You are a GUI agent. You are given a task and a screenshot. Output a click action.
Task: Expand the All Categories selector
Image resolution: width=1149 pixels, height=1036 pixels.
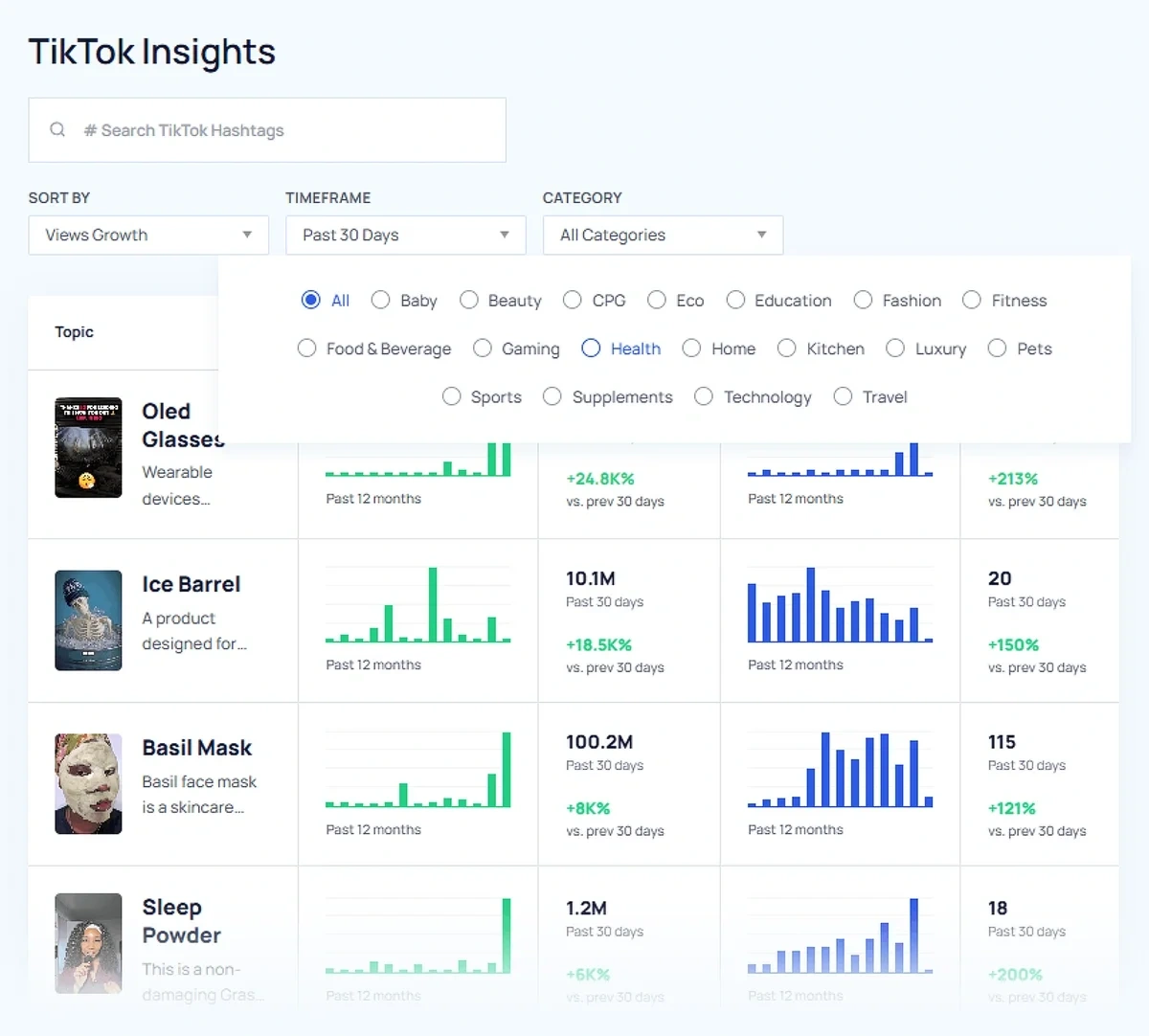tap(662, 235)
